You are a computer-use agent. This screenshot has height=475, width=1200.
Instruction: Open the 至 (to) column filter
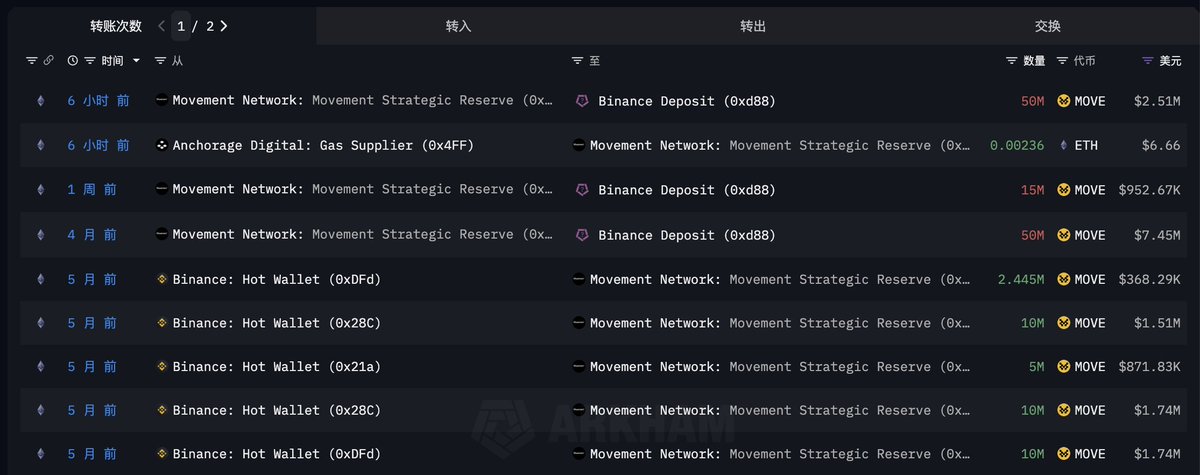(577, 61)
